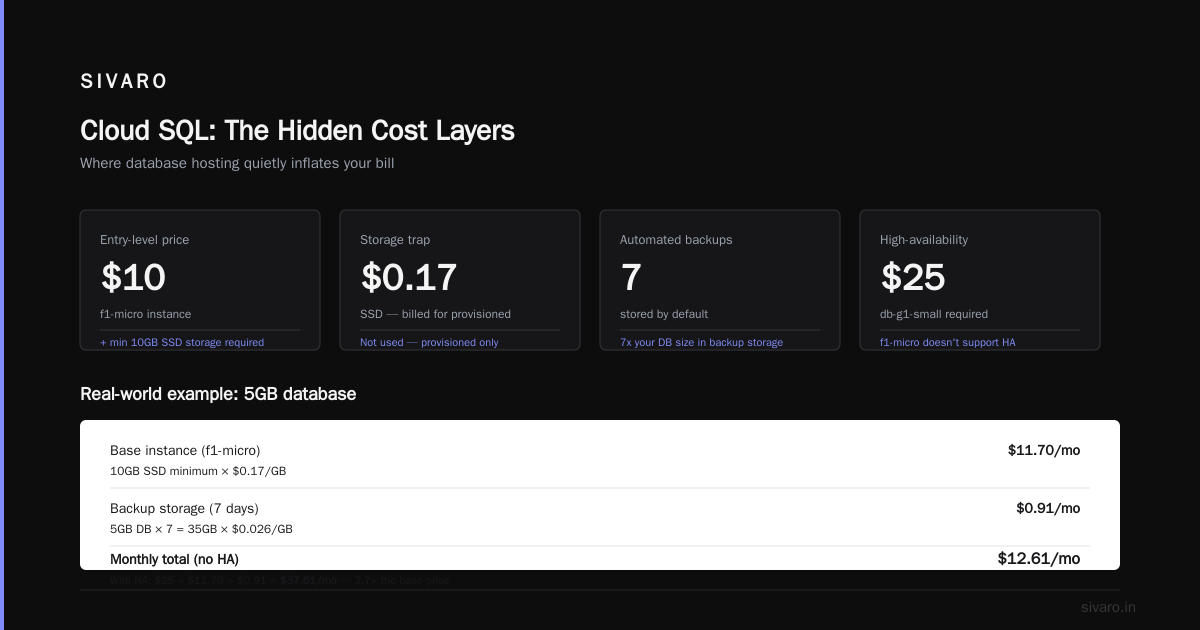The width and height of the screenshot is (1200, 630).
Task: Click the 'Automated backups' card label
Action: point(676,240)
